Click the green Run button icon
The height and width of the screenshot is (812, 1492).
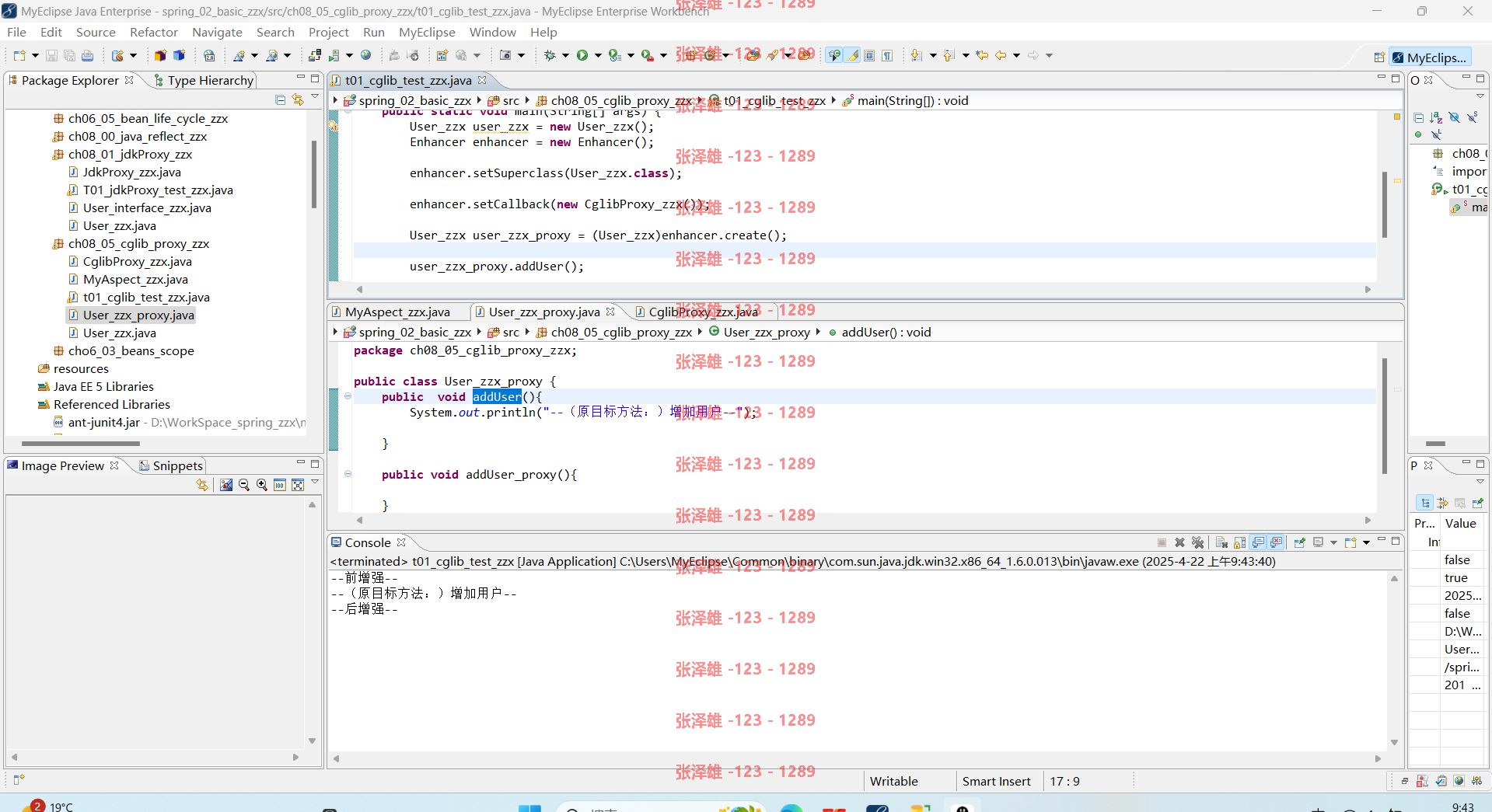coord(582,55)
